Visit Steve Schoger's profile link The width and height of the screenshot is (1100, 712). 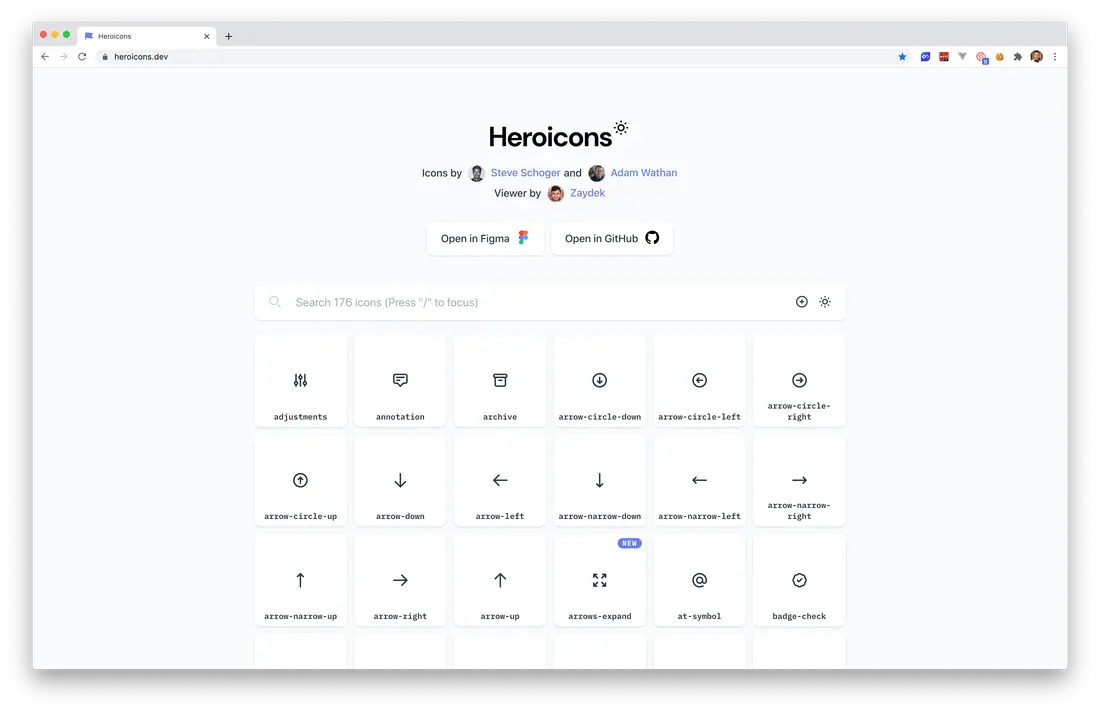tap(525, 173)
